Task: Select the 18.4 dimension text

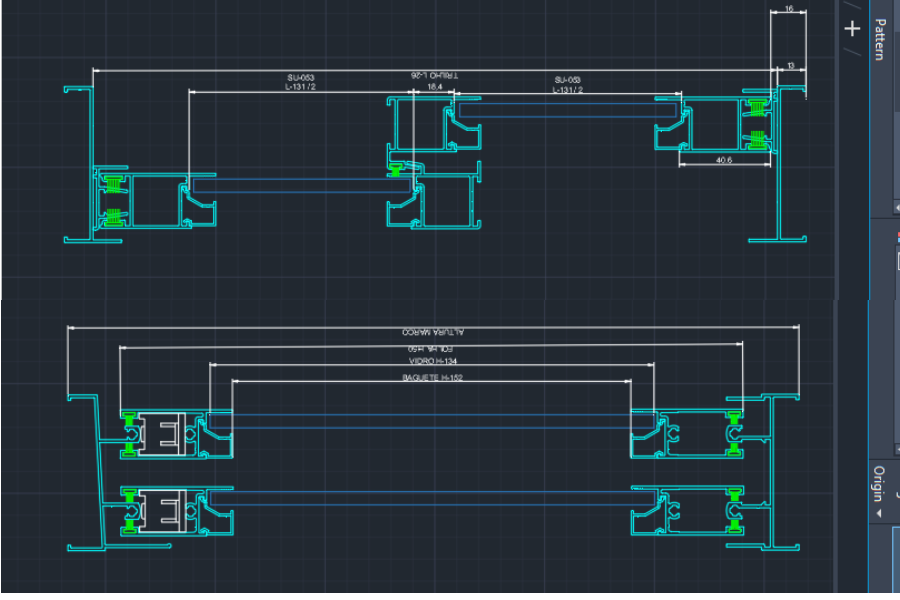Action: coord(434,88)
